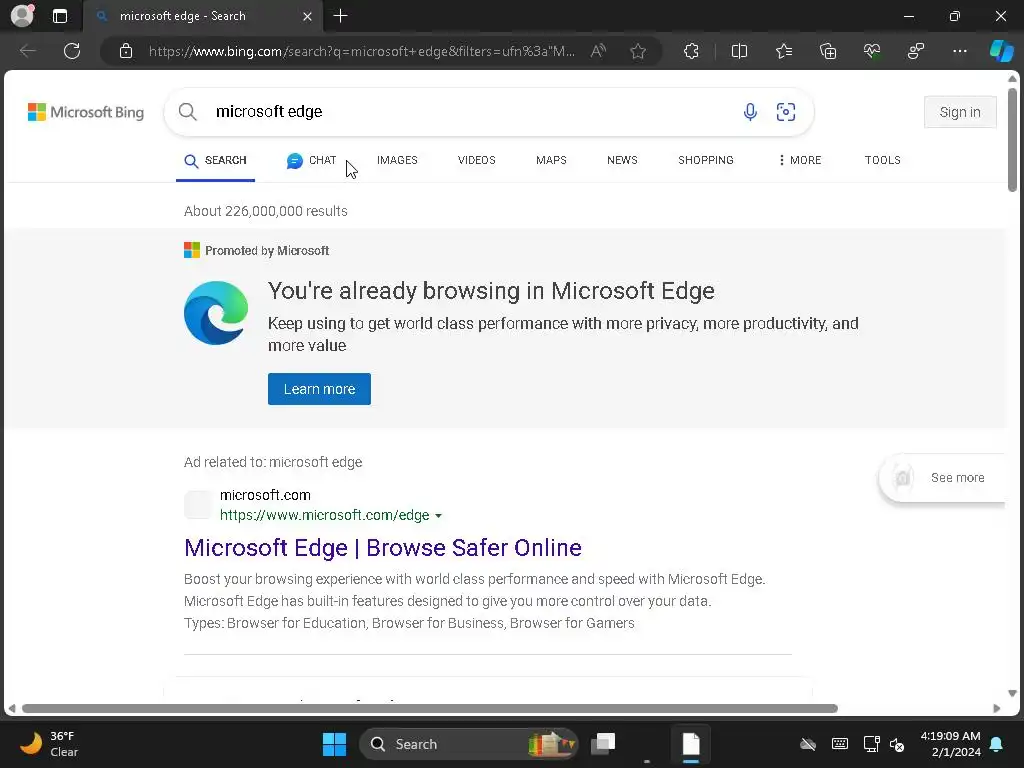
Task: Switch to the NEWS tab
Action: 622,160
